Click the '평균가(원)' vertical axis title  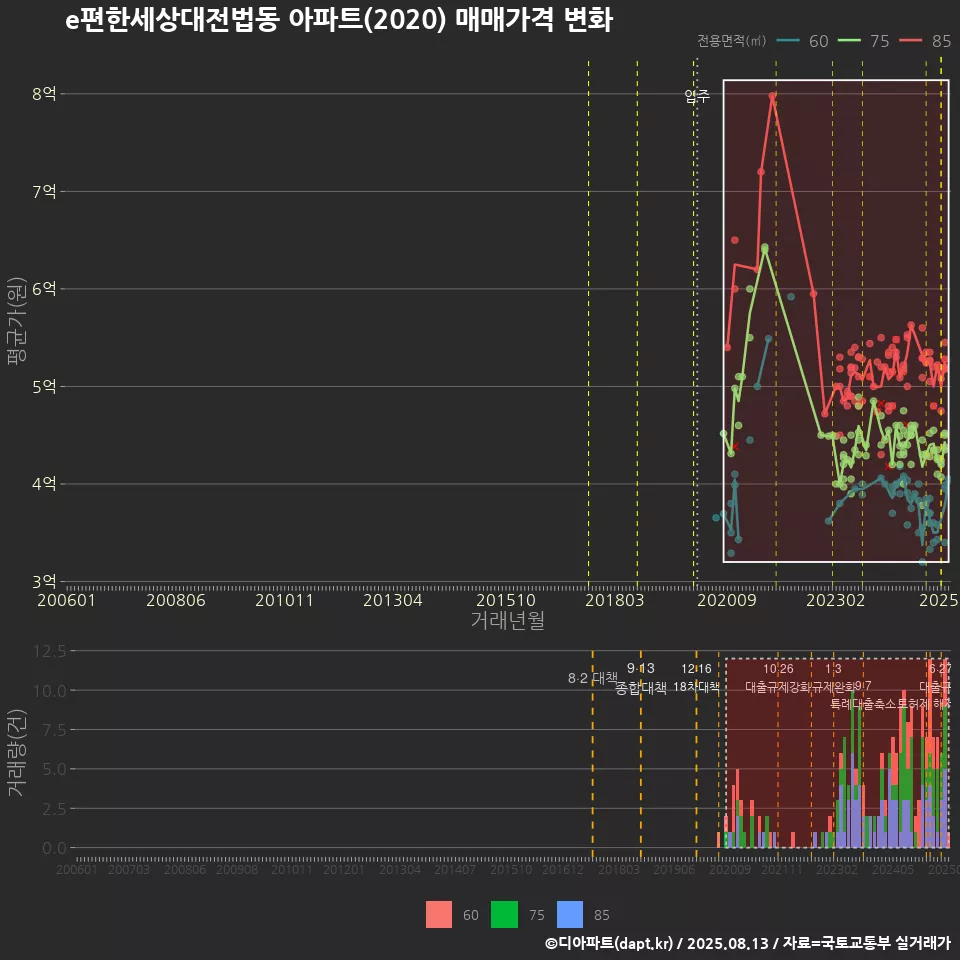pos(17,321)
